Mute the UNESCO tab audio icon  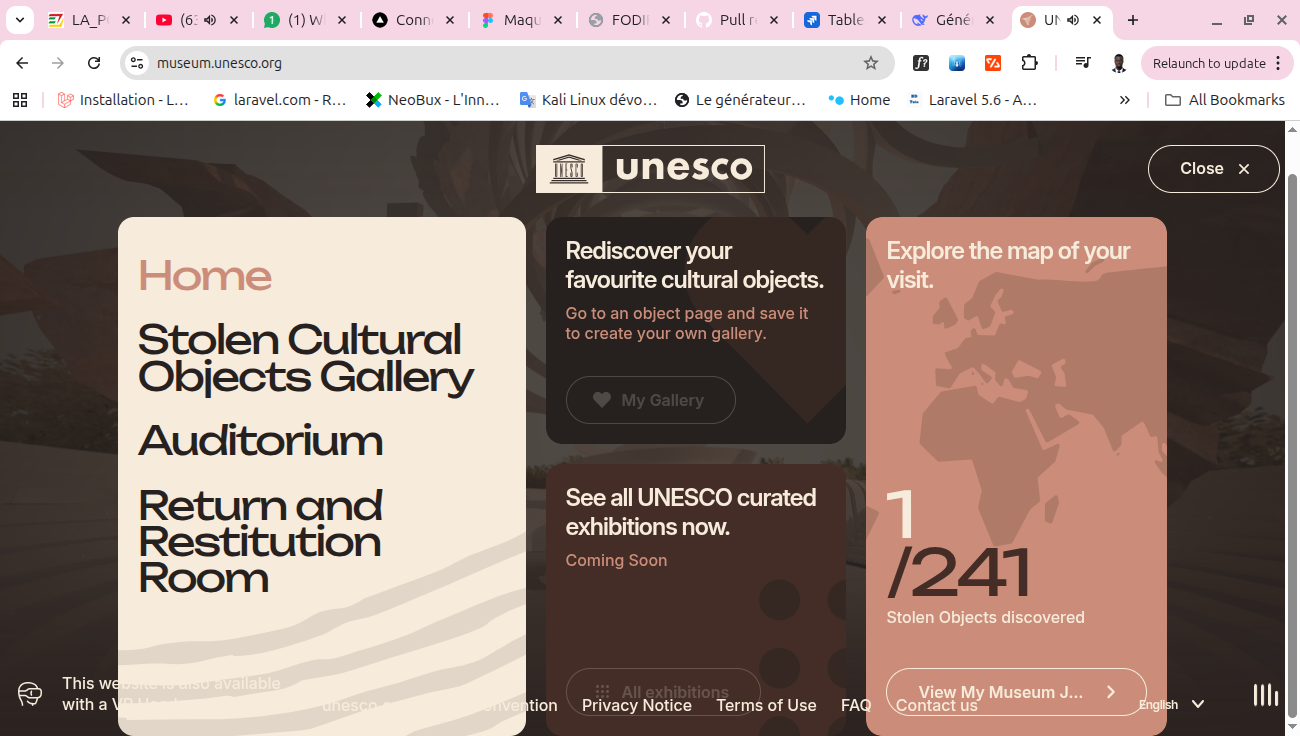point(1073,20)
